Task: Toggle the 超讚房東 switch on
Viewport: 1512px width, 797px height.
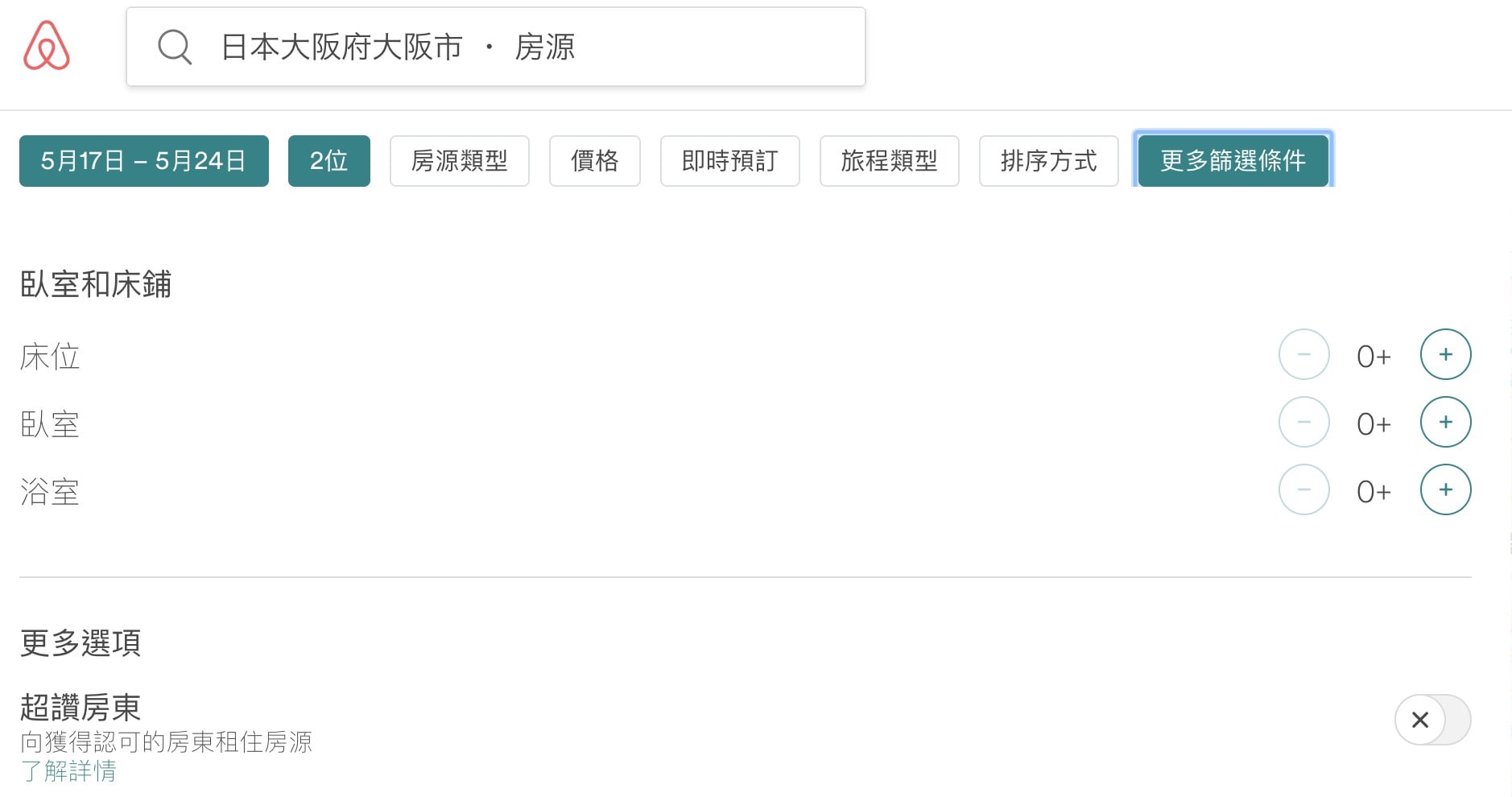Action: [x=1432, y=720]
